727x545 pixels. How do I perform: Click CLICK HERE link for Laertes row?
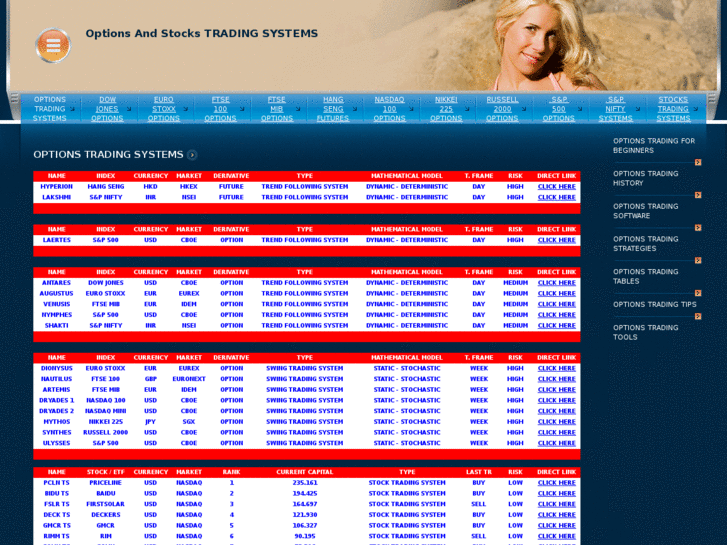[x=556, y=240]
